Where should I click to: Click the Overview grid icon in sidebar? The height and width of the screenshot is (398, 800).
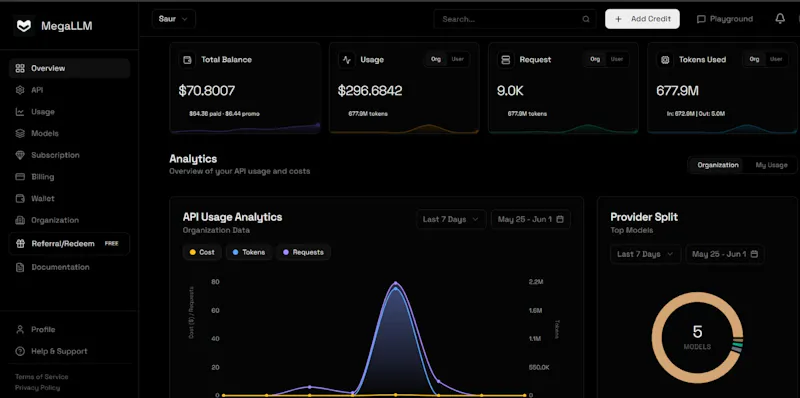point(20,68)
